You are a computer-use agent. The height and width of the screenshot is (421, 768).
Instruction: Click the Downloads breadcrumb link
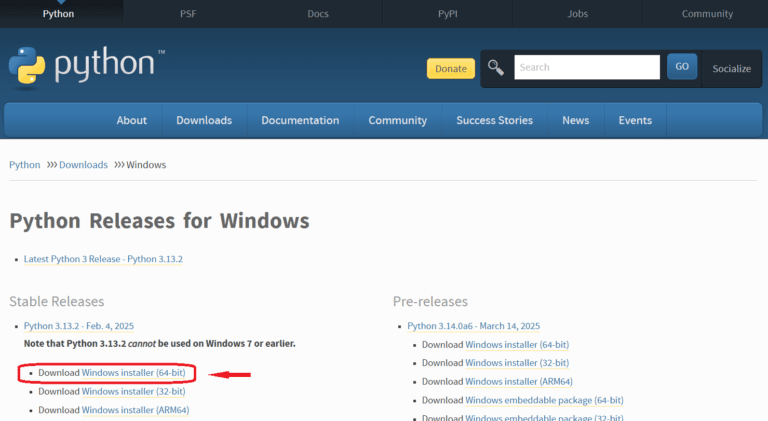click(83, 165)
